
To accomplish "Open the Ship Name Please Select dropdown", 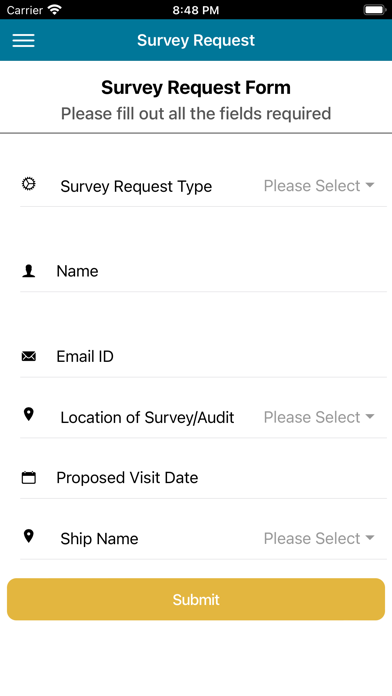I will pos(319,538).
